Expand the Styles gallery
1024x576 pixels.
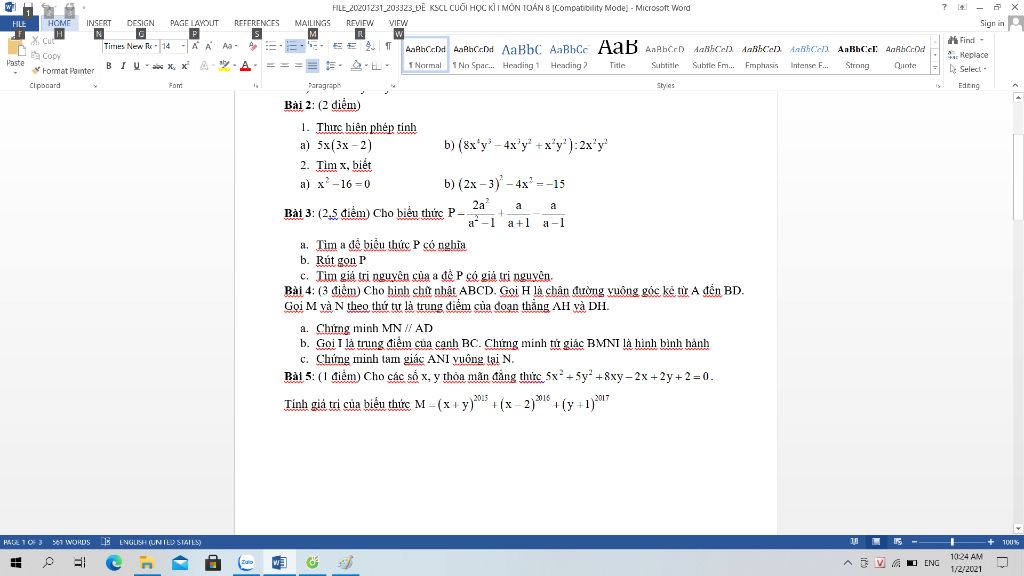coord(935,68)
